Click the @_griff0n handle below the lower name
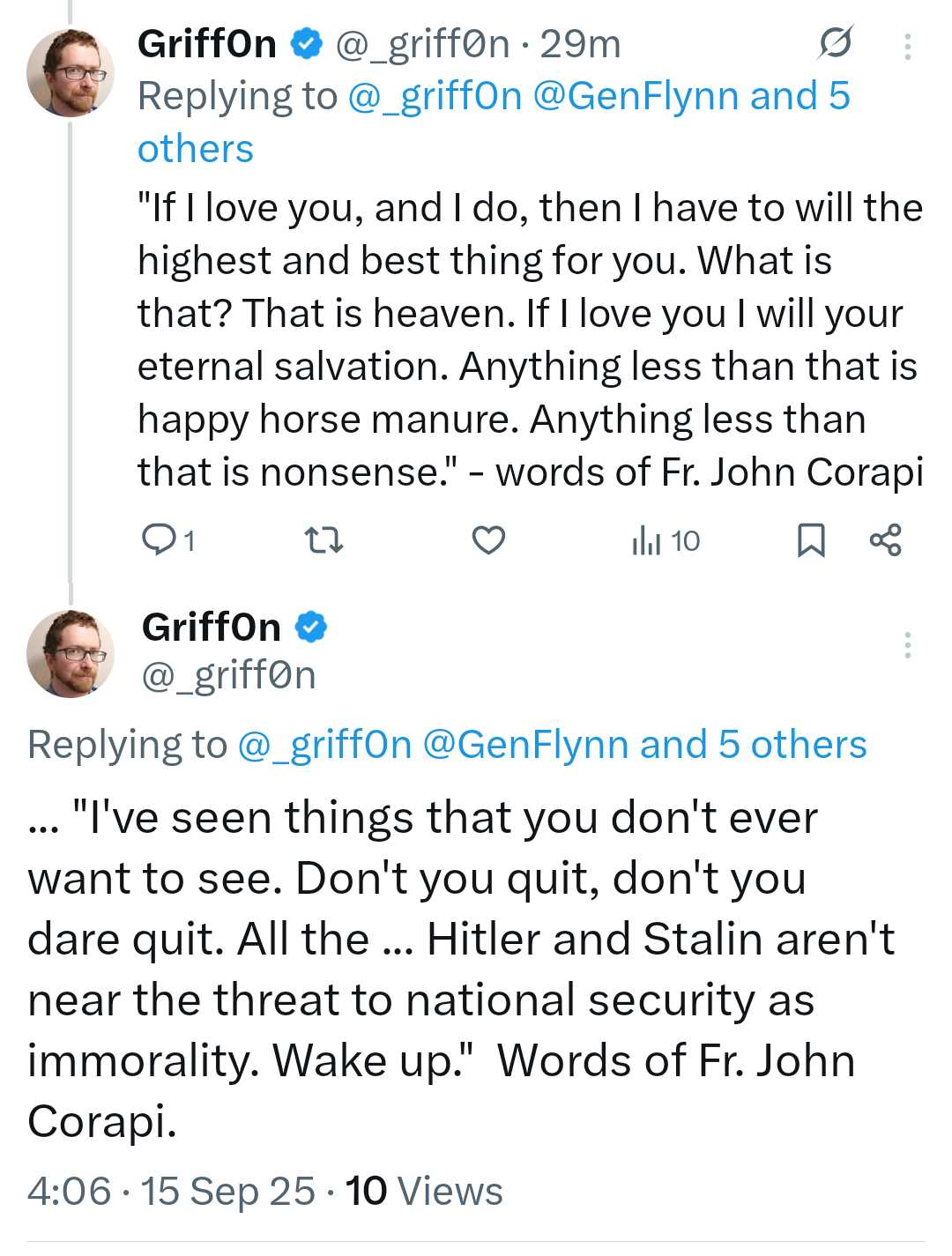 [x=229, y=676]
